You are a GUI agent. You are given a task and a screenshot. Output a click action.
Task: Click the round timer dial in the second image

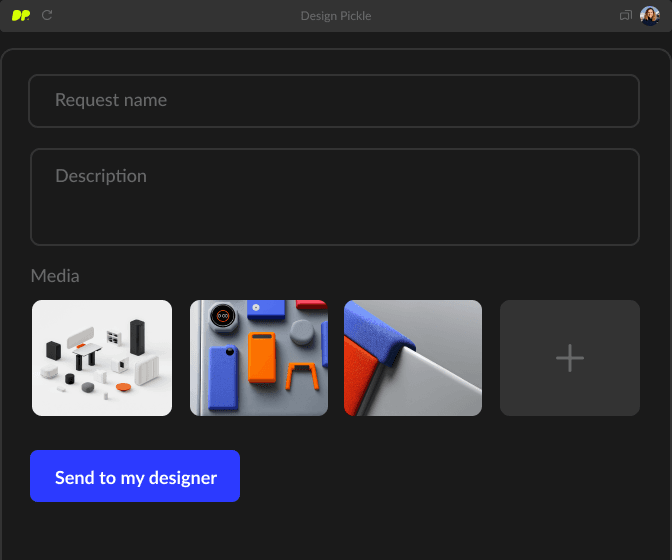pos(222,317)
